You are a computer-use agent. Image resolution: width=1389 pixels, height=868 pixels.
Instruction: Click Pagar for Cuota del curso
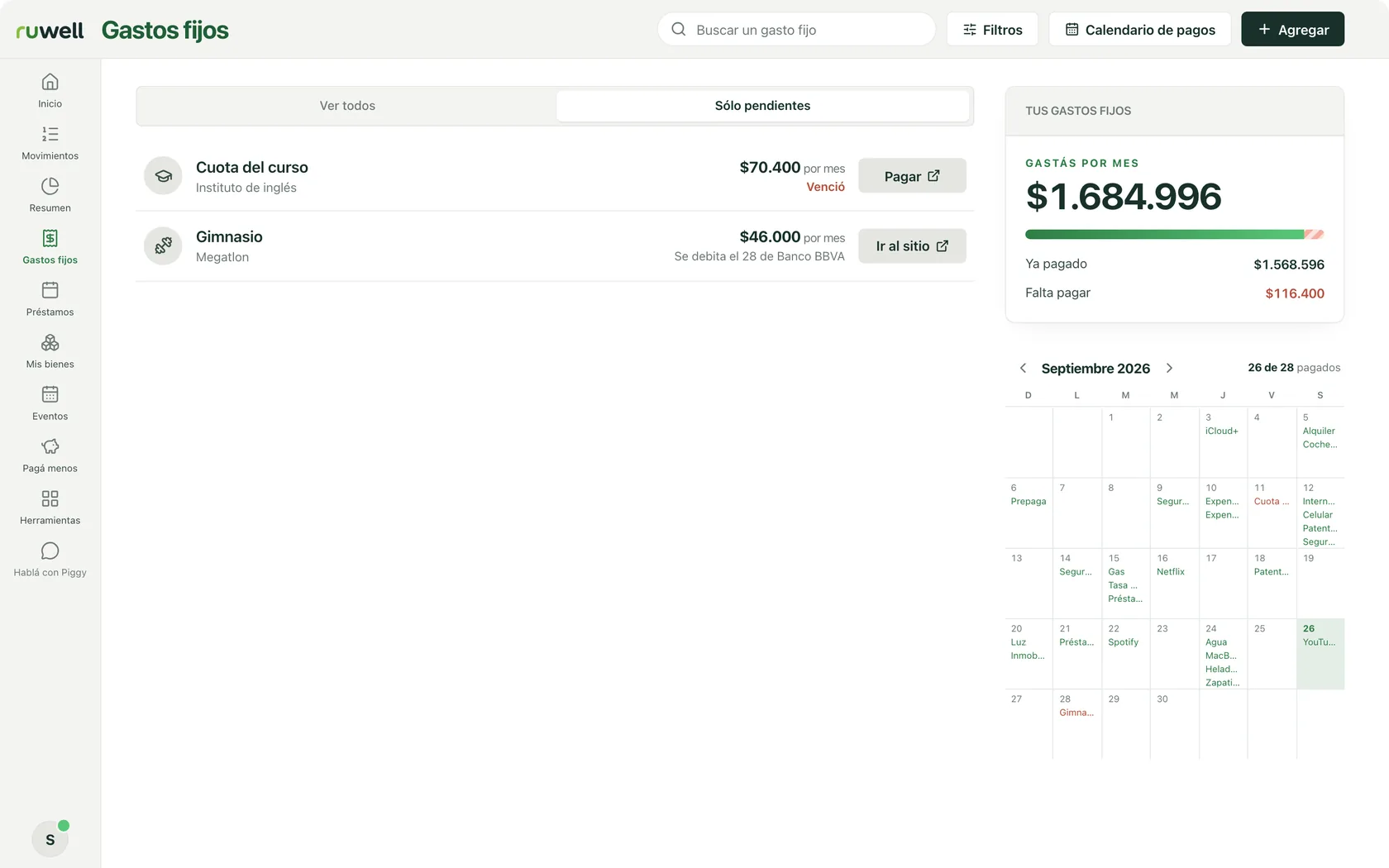click(x=912, y=175)
